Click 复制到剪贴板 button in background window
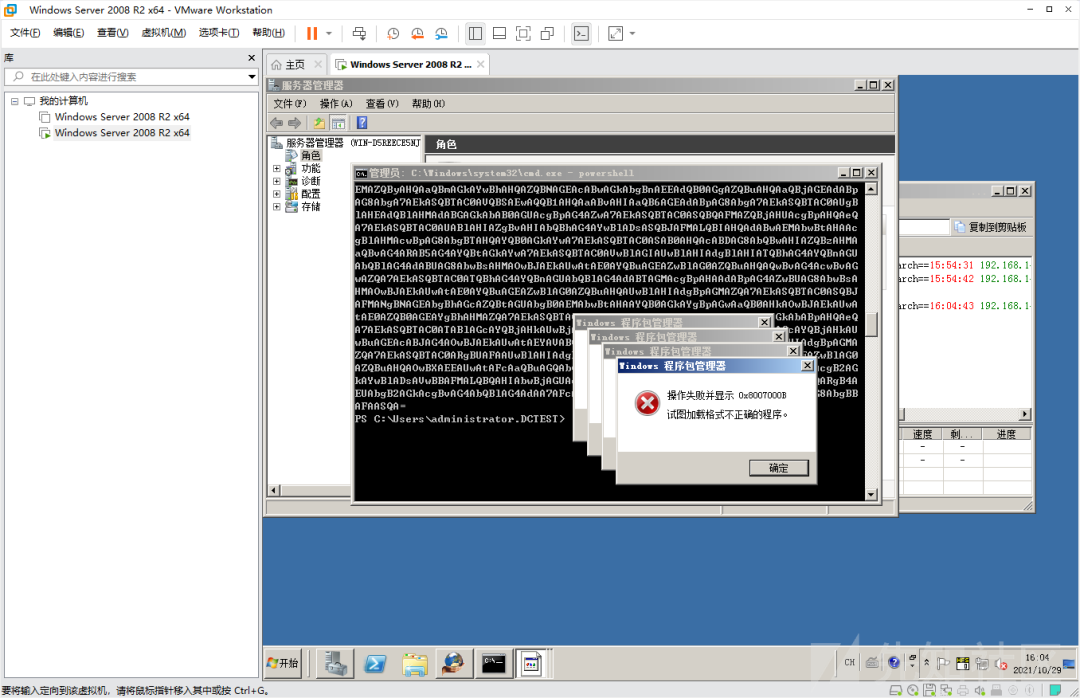The width and height of the screenshot is (1080, 698). click(992, 227)
